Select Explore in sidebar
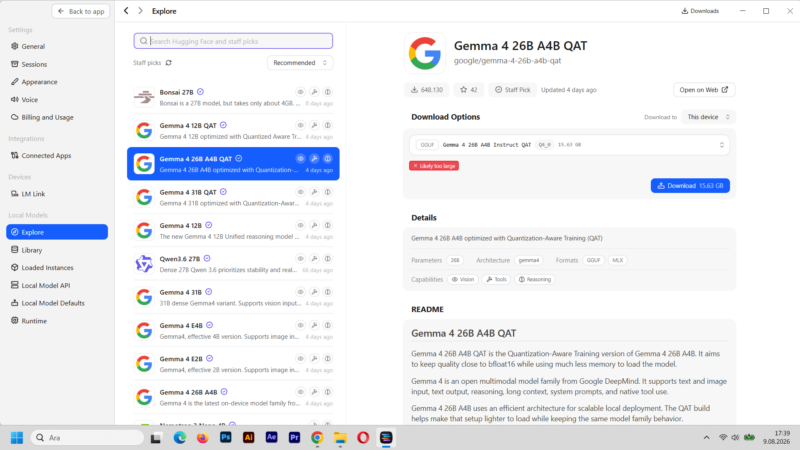 tap(57, 232)
